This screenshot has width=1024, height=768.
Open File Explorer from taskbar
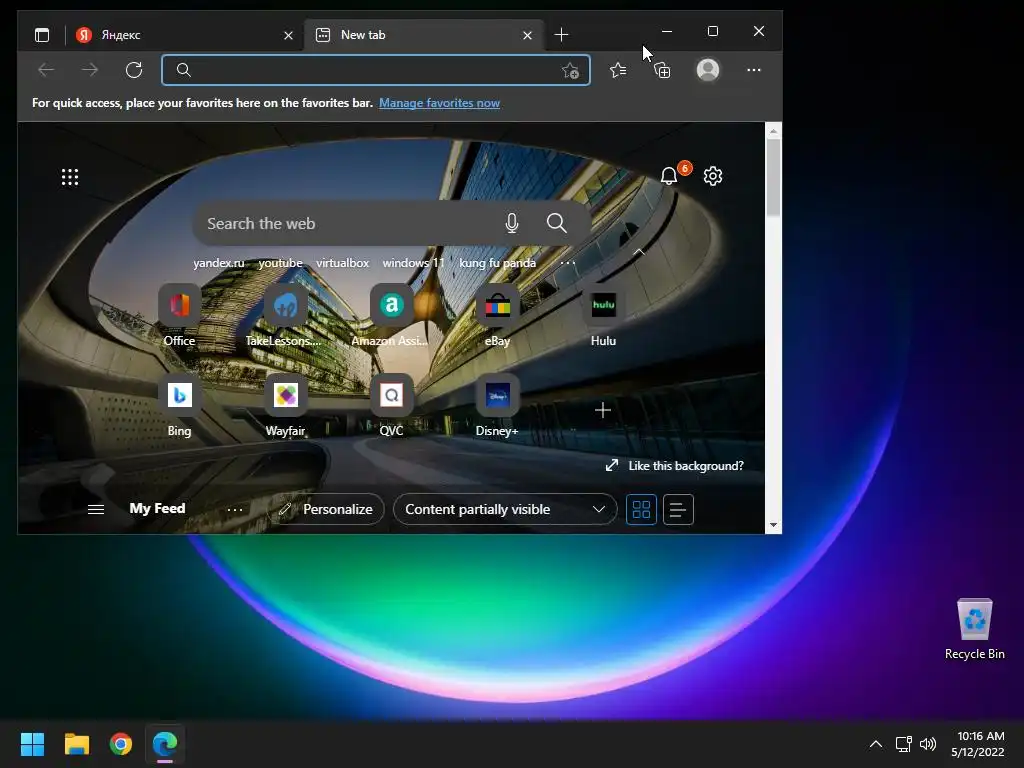pos(77,744)
